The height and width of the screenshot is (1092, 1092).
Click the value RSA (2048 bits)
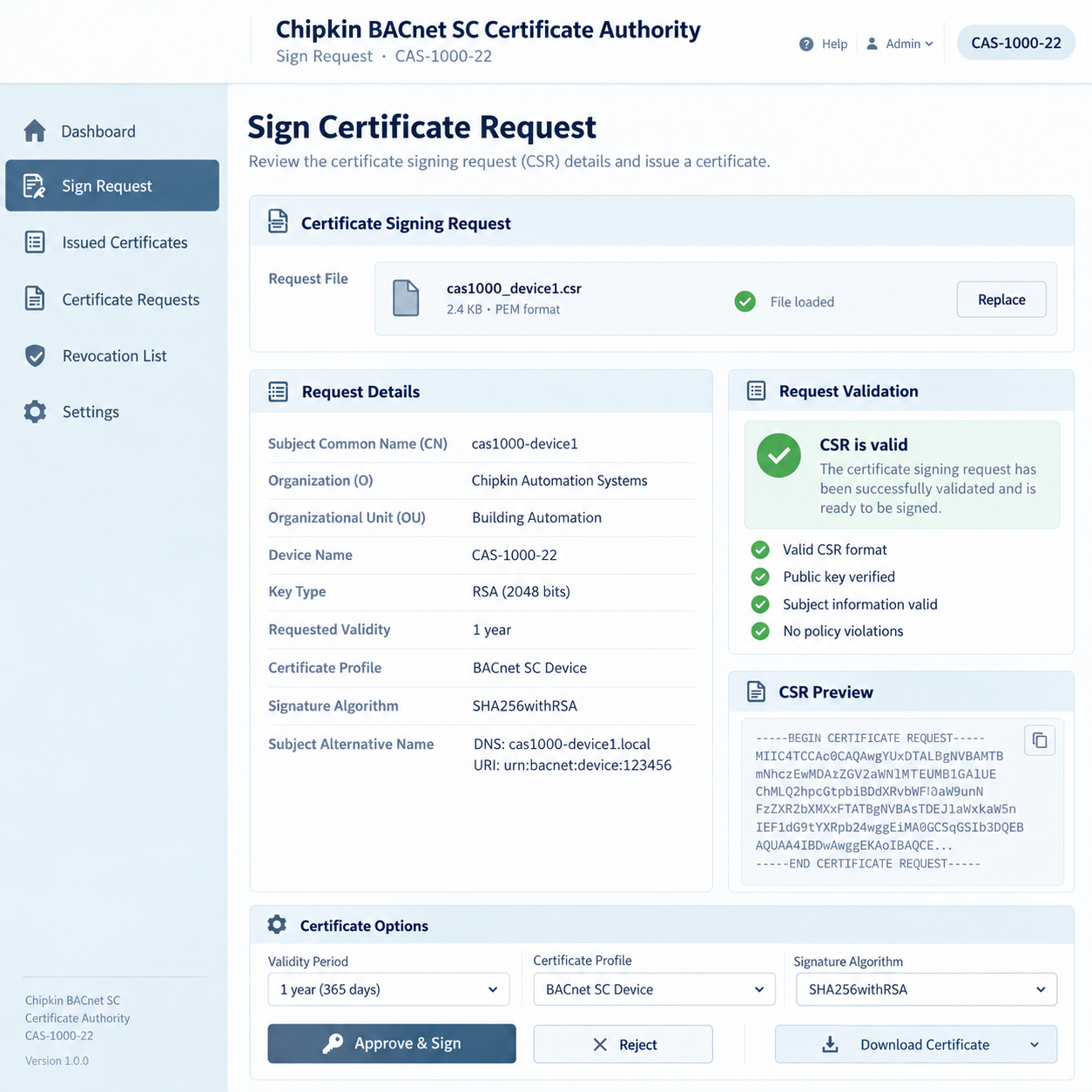click(522, 591)
